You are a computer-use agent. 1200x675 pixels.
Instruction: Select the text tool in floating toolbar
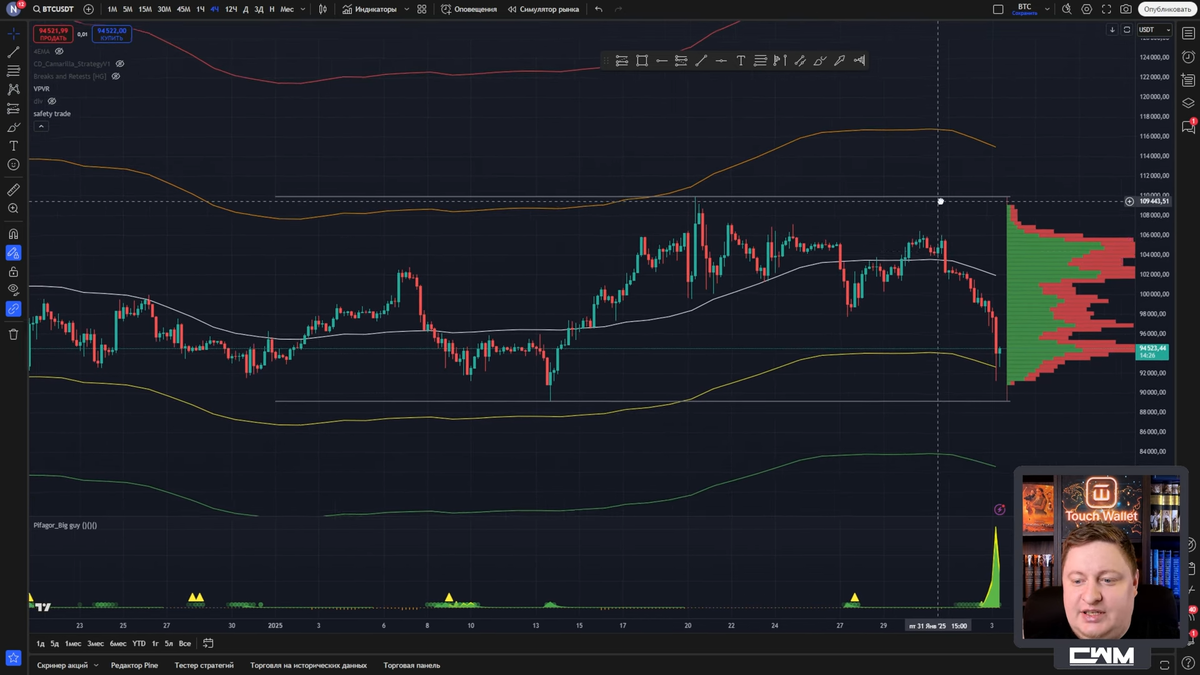pos(741,60)
